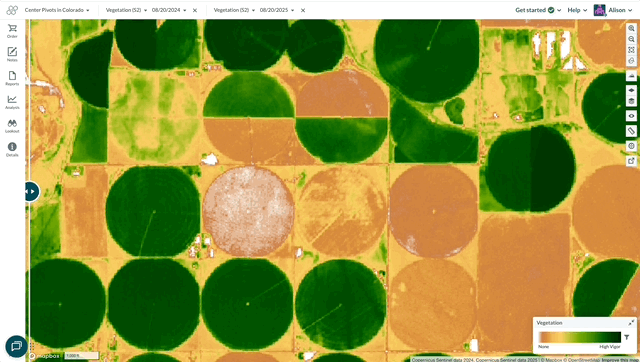Toggle layer visibility eye icon
The height and width of the screenshot is (362, 640).
point(631,116)
